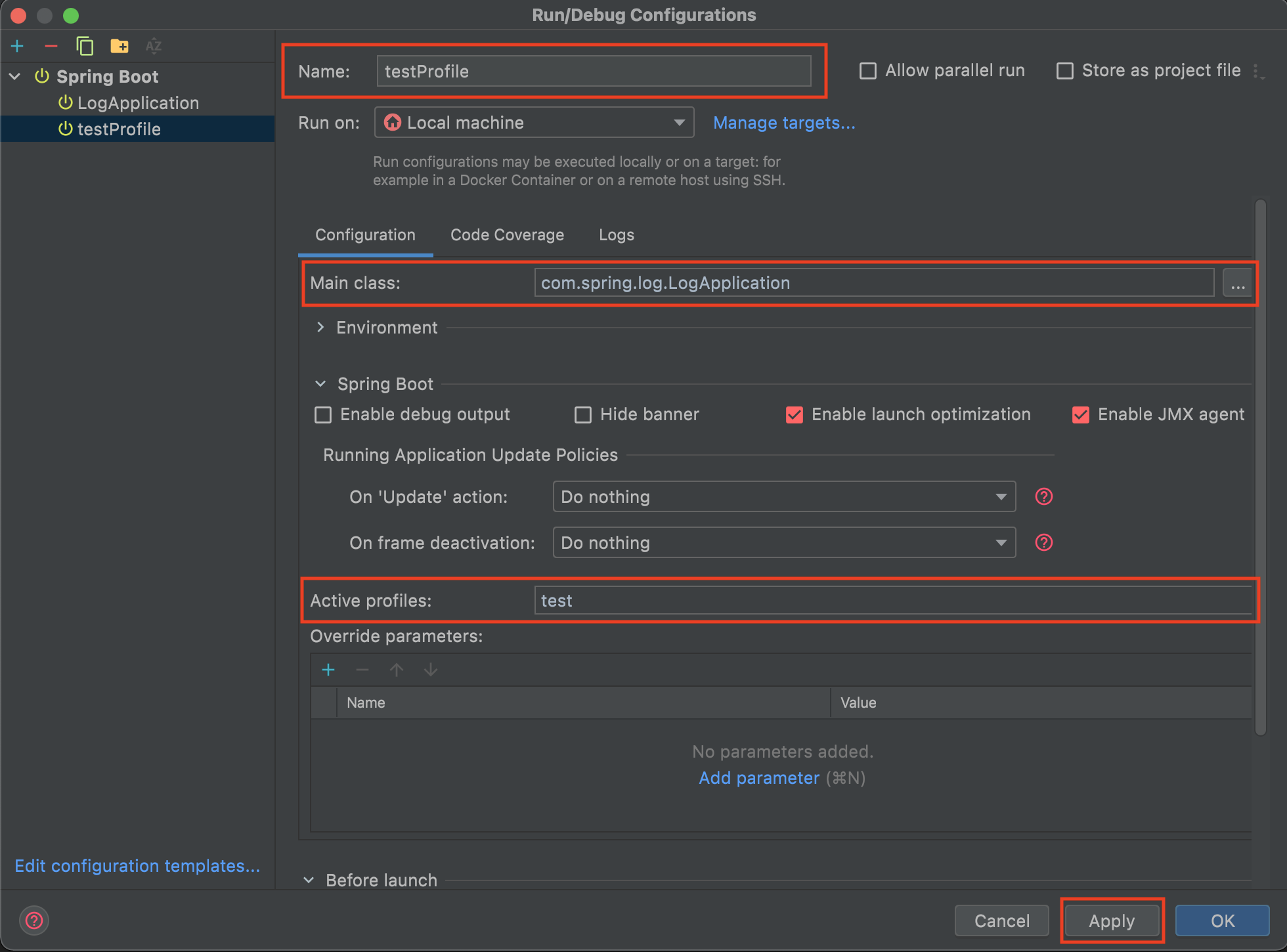Toggle Enable debug output checkbox

(x=323, y=415)
